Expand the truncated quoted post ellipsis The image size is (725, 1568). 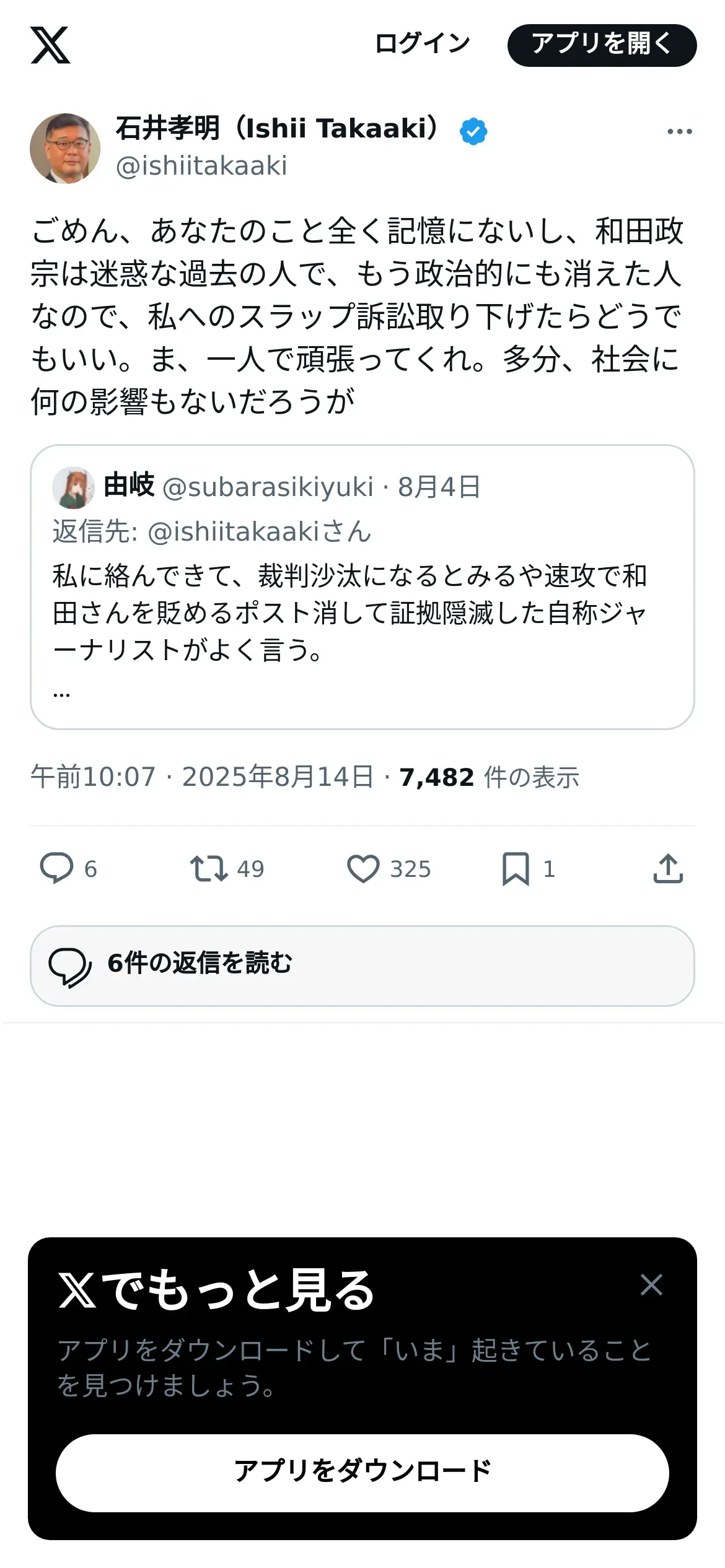click(x=61, y=695)
